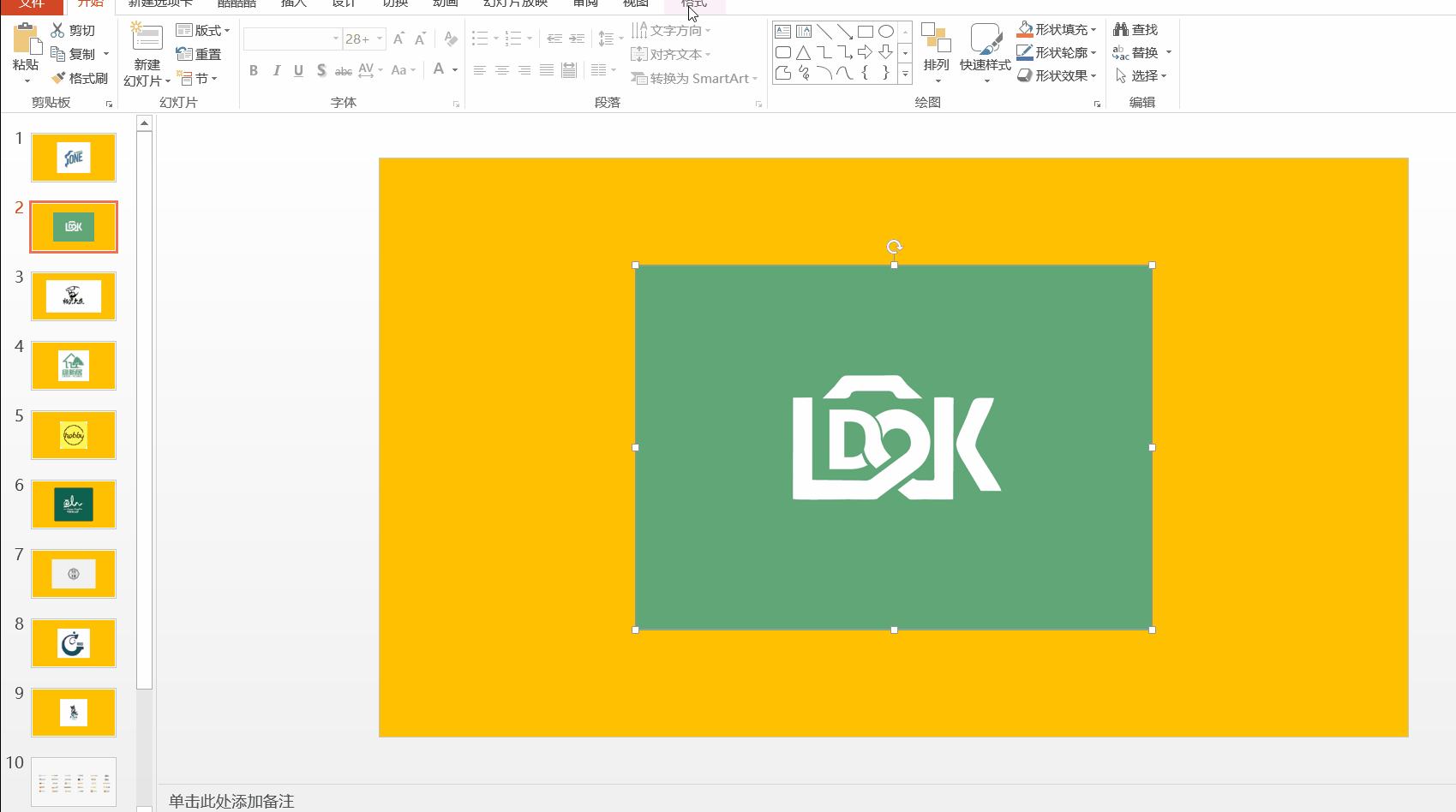This screenshot has width=1456, height=812.
Task: Cut the selection with 剪切
Action: click(73, 30)
